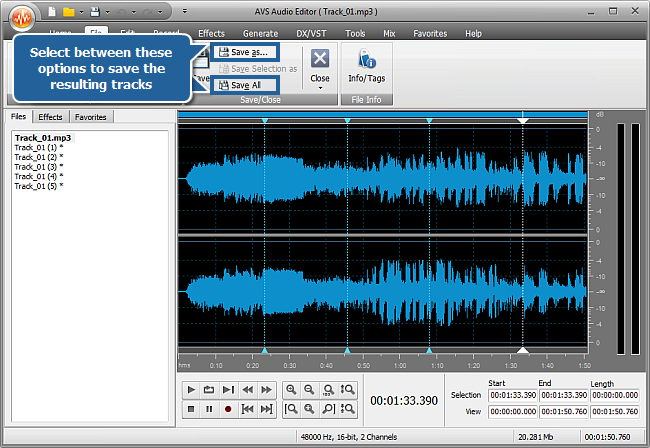Viewport: 650px width, 448px height.
Task: Expand the save floppy dropdown arrow
Action: (x=108, y=12)
